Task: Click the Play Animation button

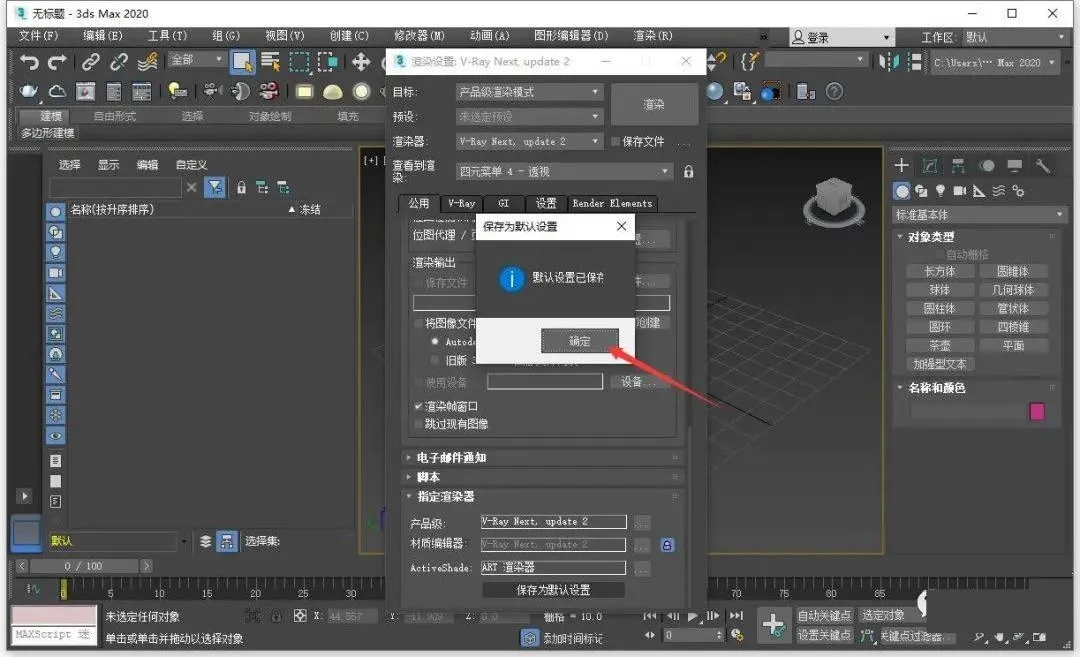Action: pos(693,616)
